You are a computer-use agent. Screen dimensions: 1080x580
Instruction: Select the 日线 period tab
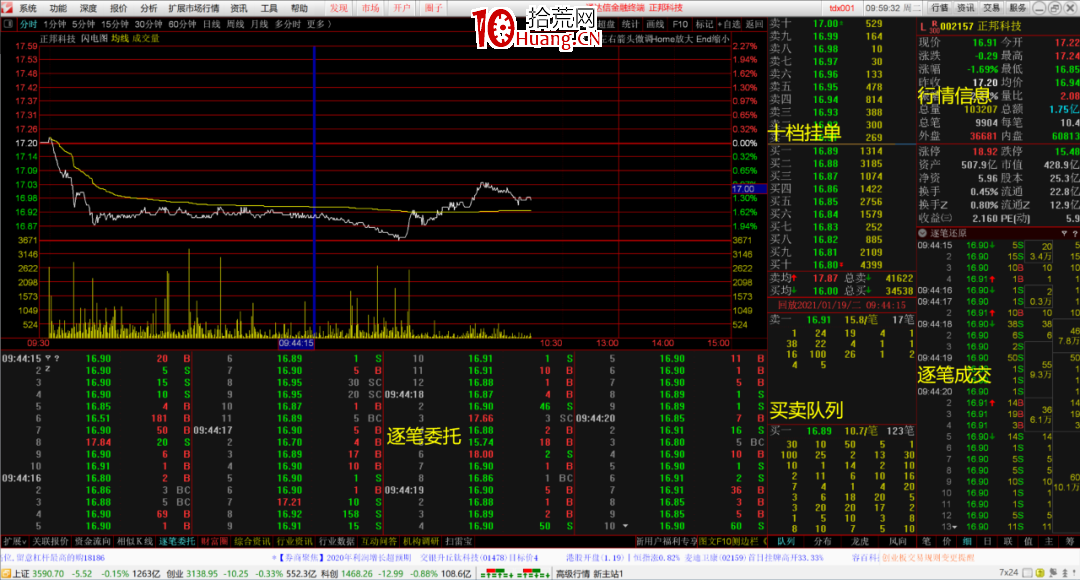[x=211, y=24]
